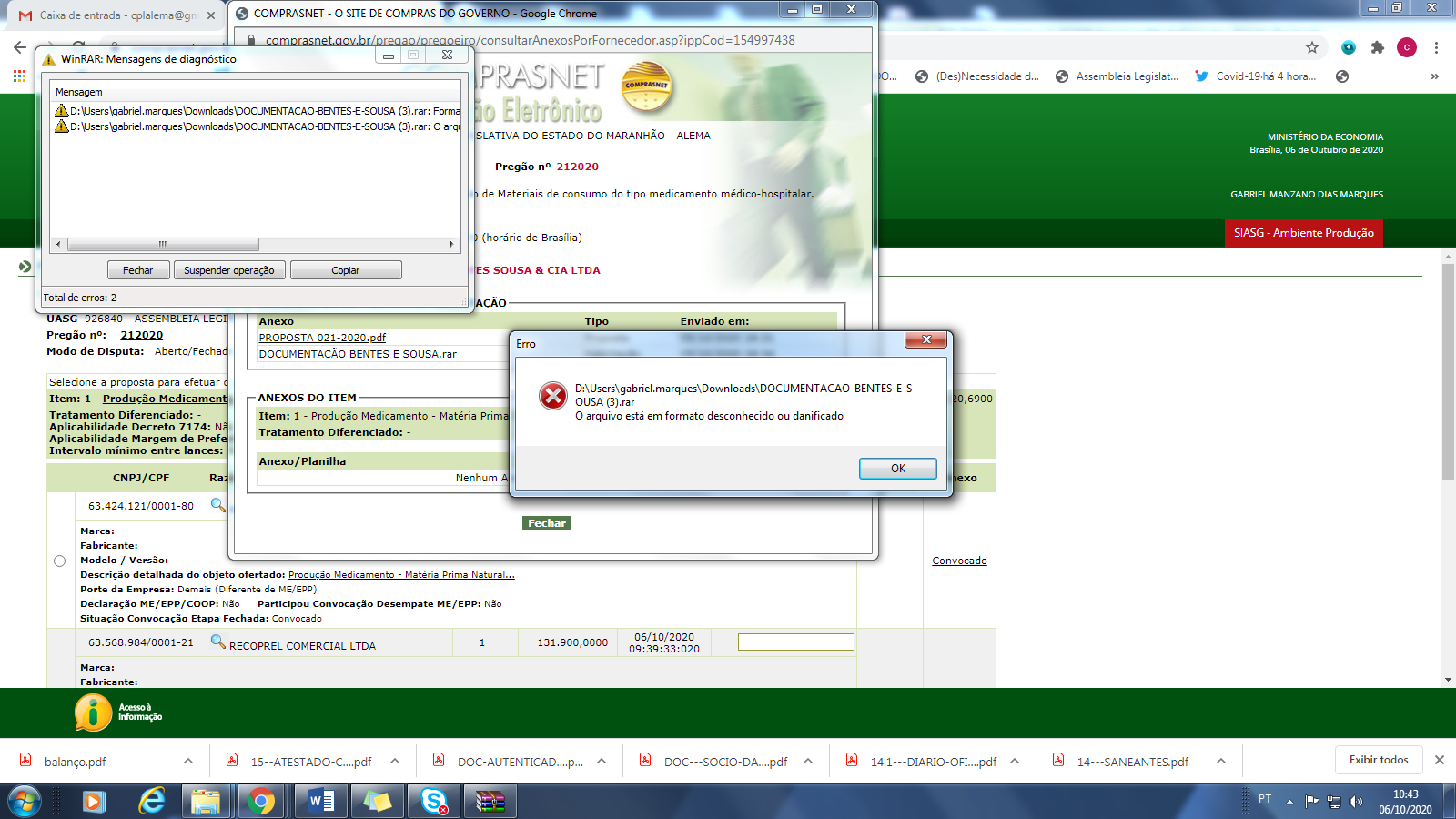The height and width of the screenshot is (819, 1456).
Task: Open Skype taskbar icon
Action: coord(434,802)
